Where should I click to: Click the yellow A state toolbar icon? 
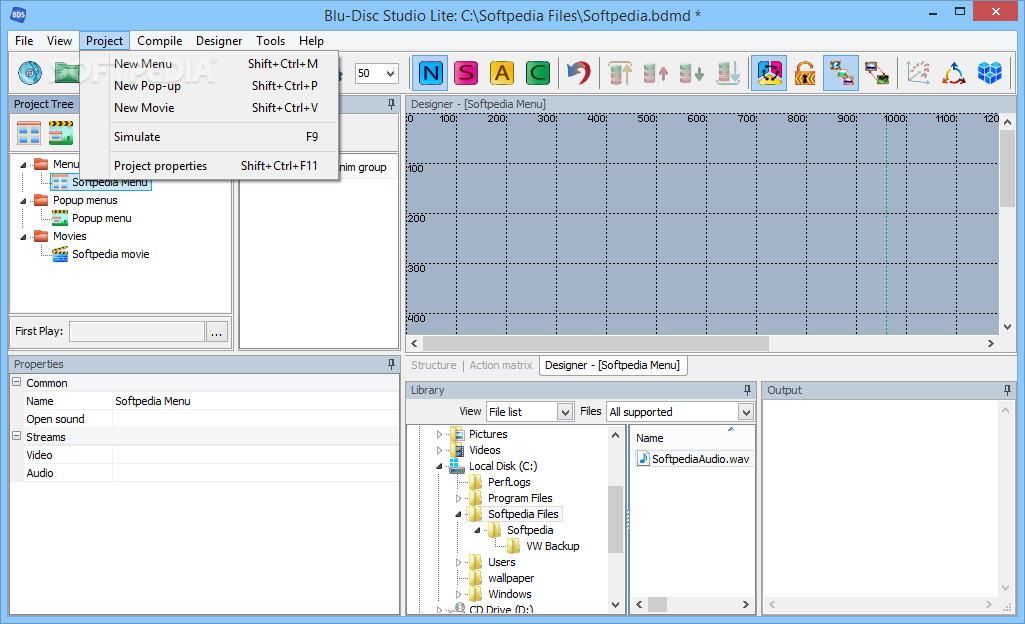[502, 73]
